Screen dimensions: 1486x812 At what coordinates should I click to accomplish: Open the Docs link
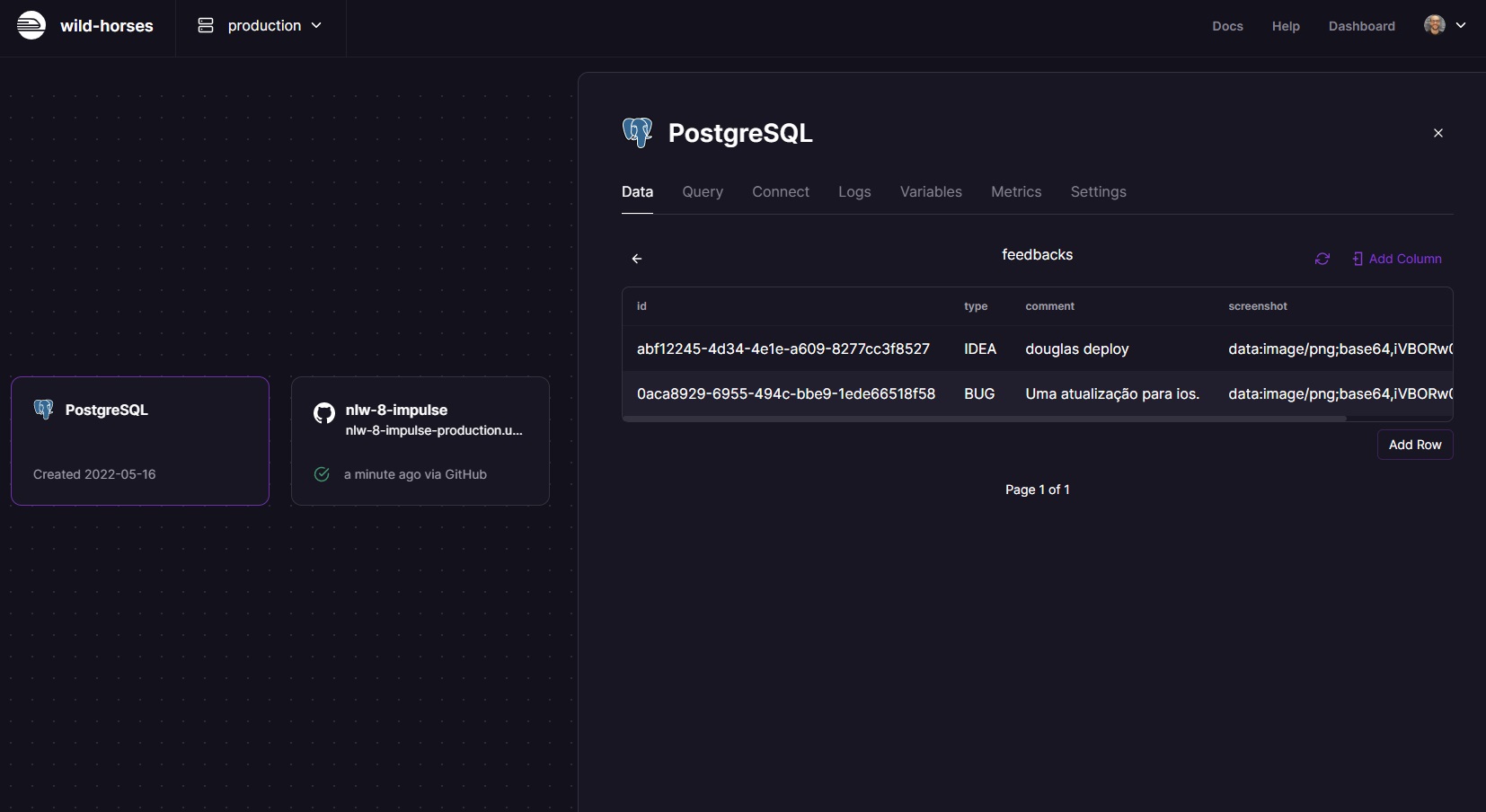coord(1227,26)
